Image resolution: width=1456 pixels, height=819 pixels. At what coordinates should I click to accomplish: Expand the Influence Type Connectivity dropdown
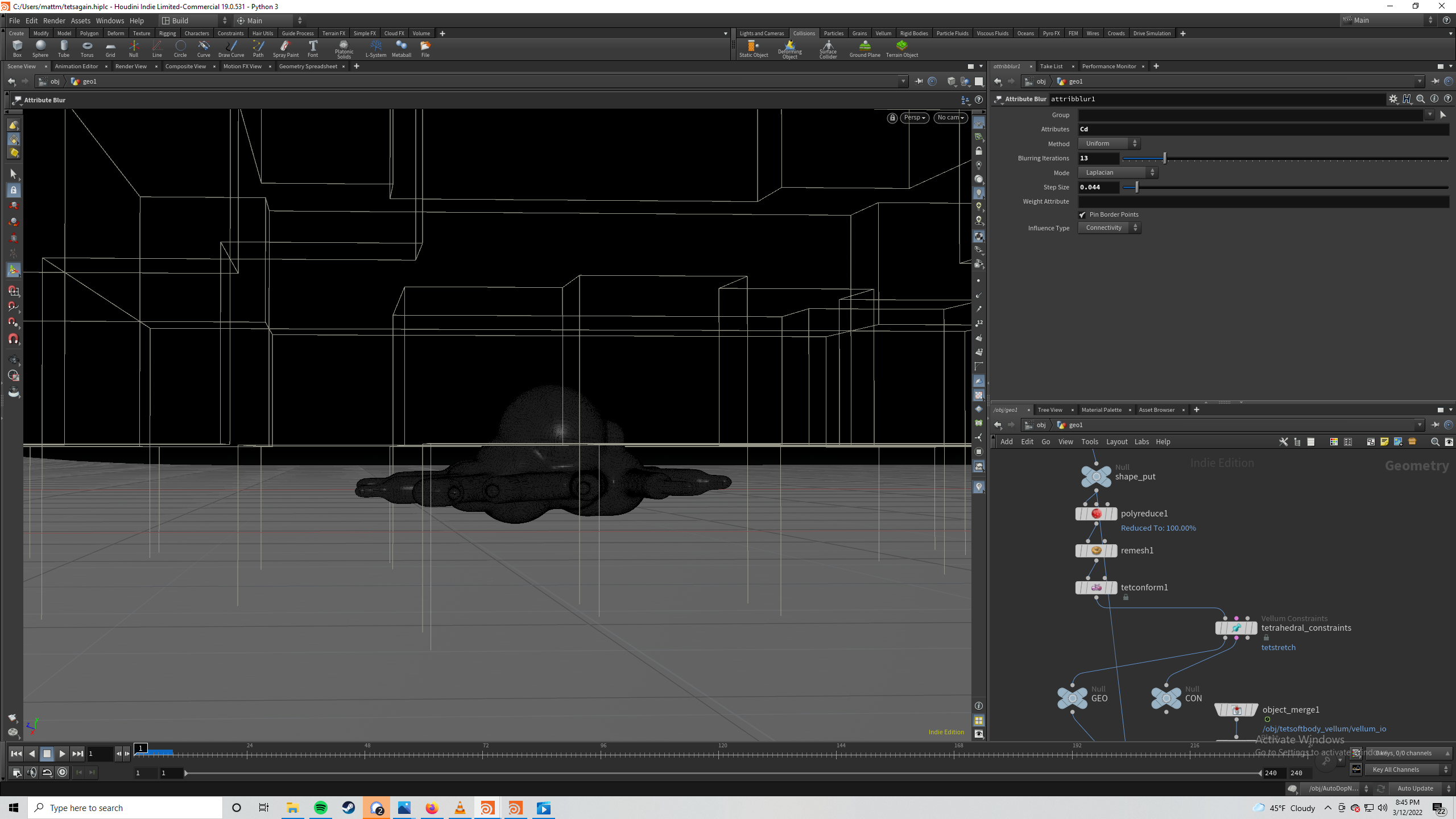[x=1109, y=227]
